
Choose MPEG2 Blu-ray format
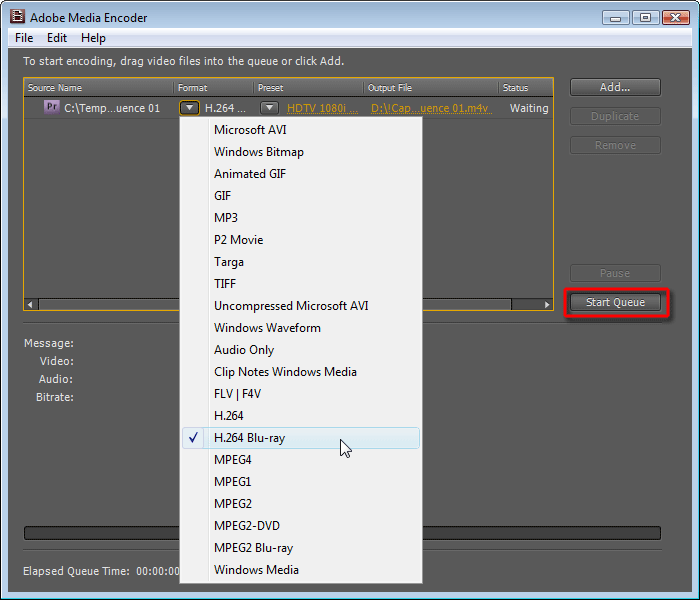(x=301, y=548)
